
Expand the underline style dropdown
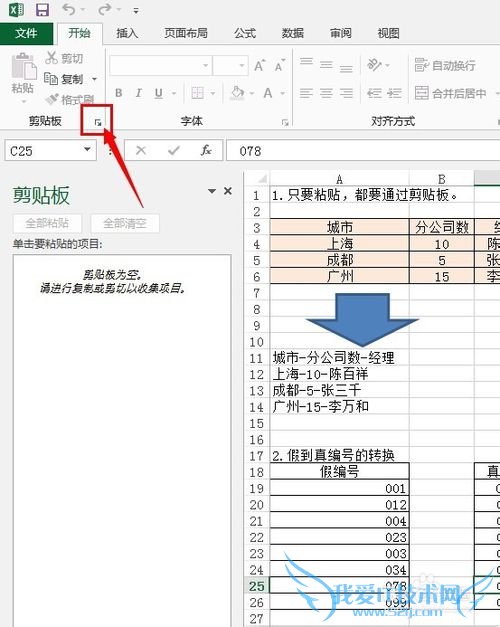[174, 94]
